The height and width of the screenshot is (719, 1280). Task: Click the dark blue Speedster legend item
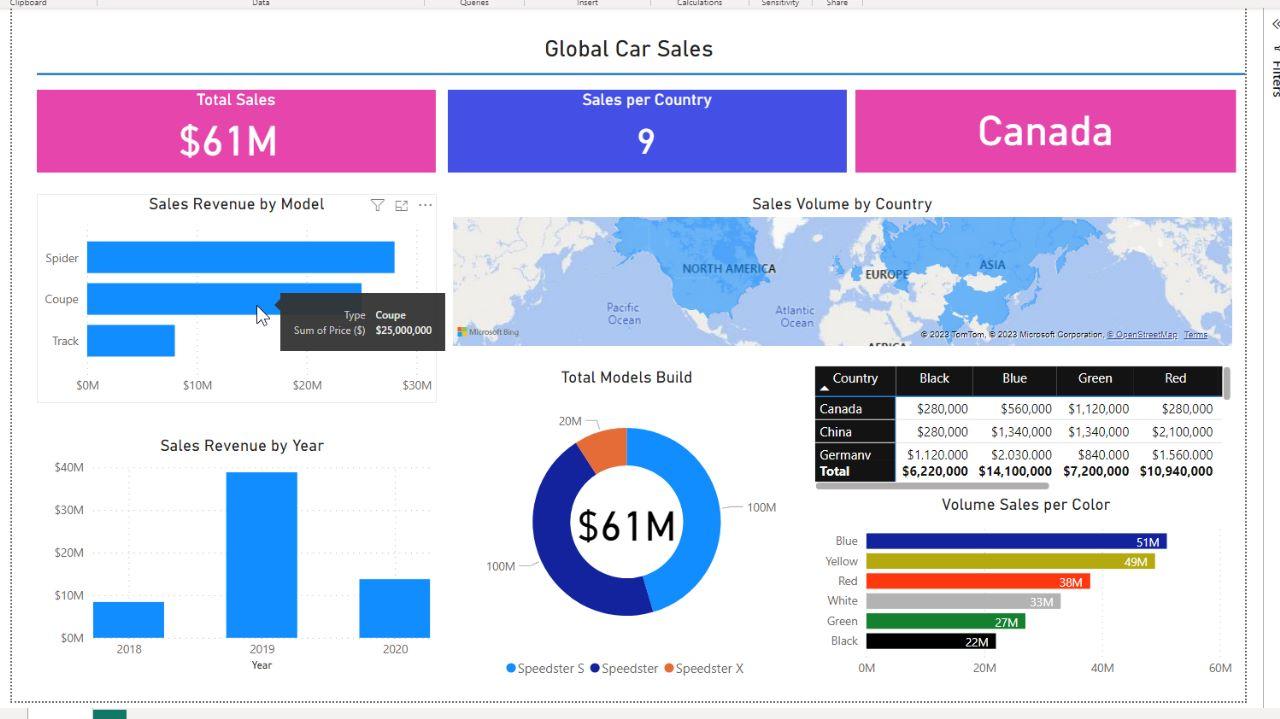tap(624, 668)
